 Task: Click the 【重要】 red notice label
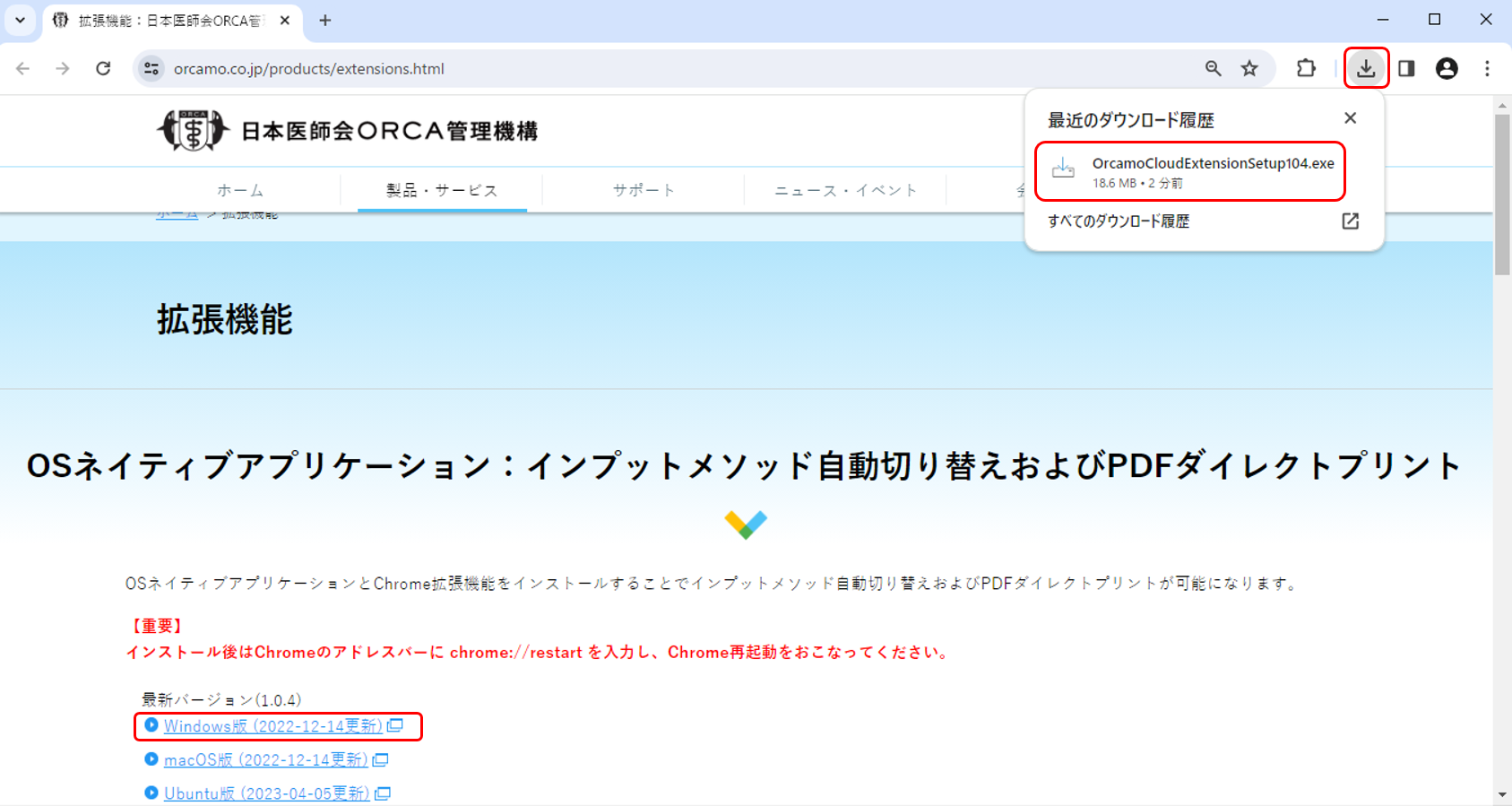pos(157,626)
